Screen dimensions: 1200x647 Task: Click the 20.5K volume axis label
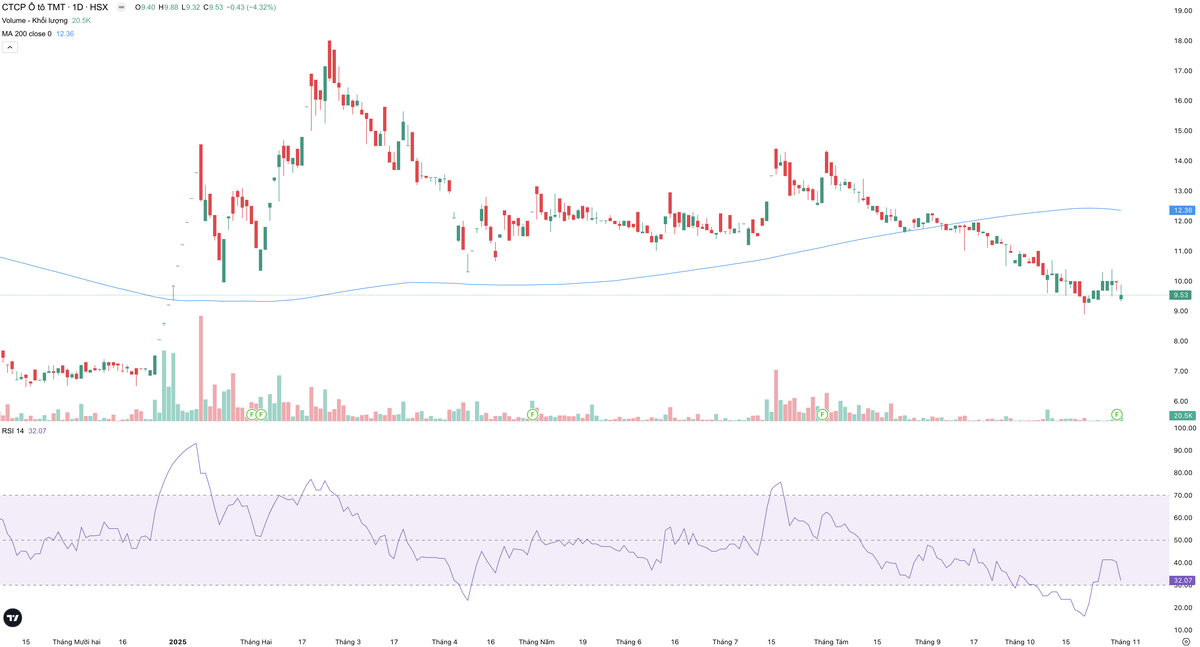coord(1182,415)
